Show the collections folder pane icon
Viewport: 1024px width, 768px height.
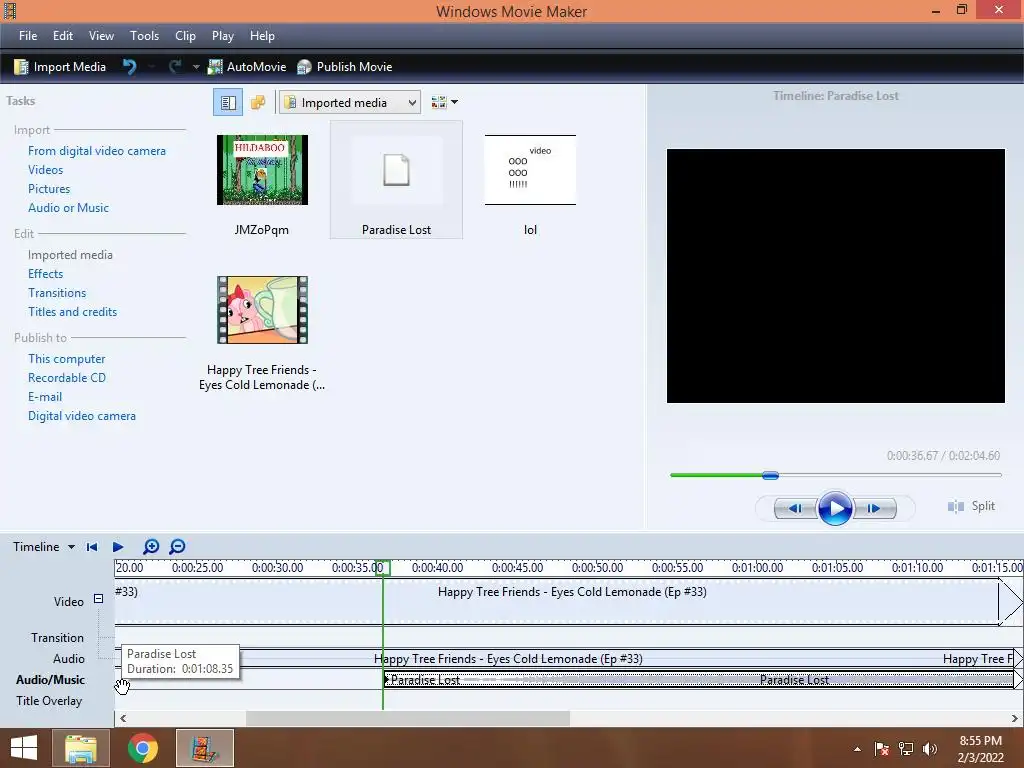point(258,103)
